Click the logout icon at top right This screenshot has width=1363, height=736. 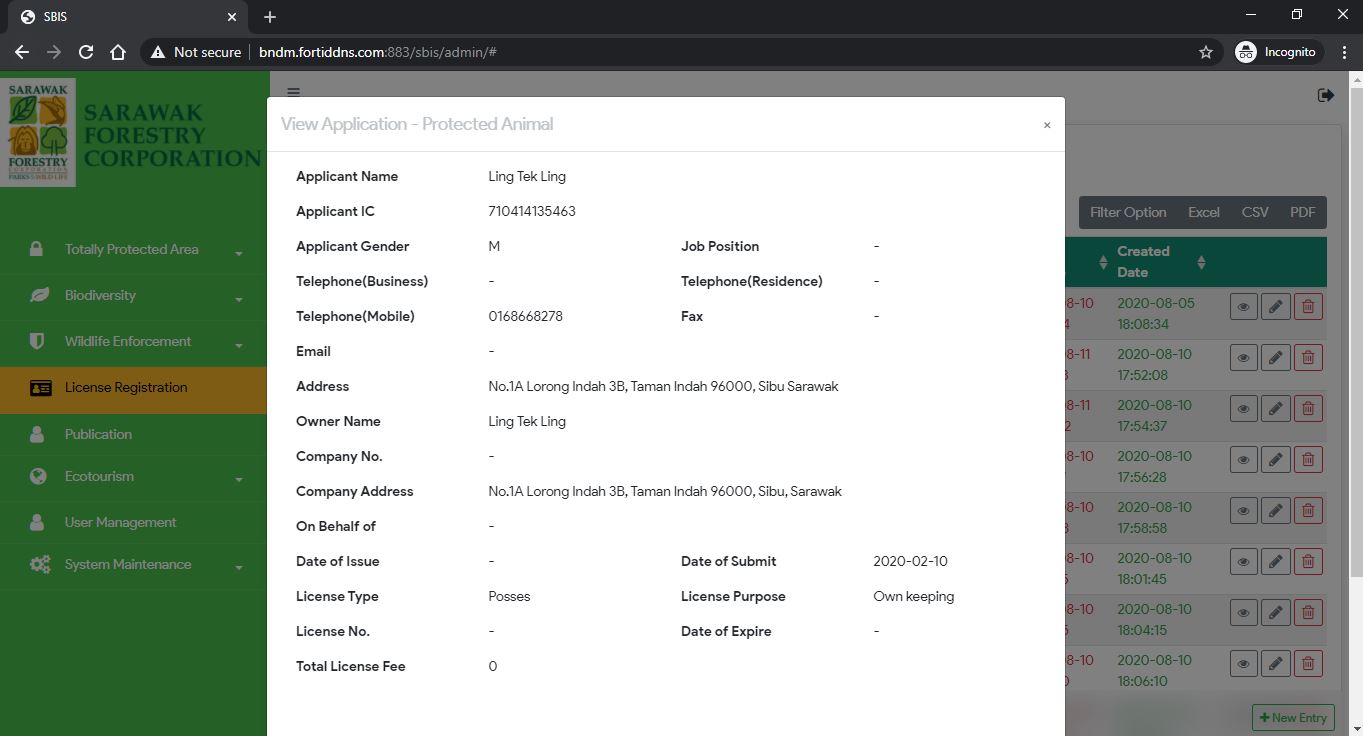pyautogui.click(x=1326, y=95)
